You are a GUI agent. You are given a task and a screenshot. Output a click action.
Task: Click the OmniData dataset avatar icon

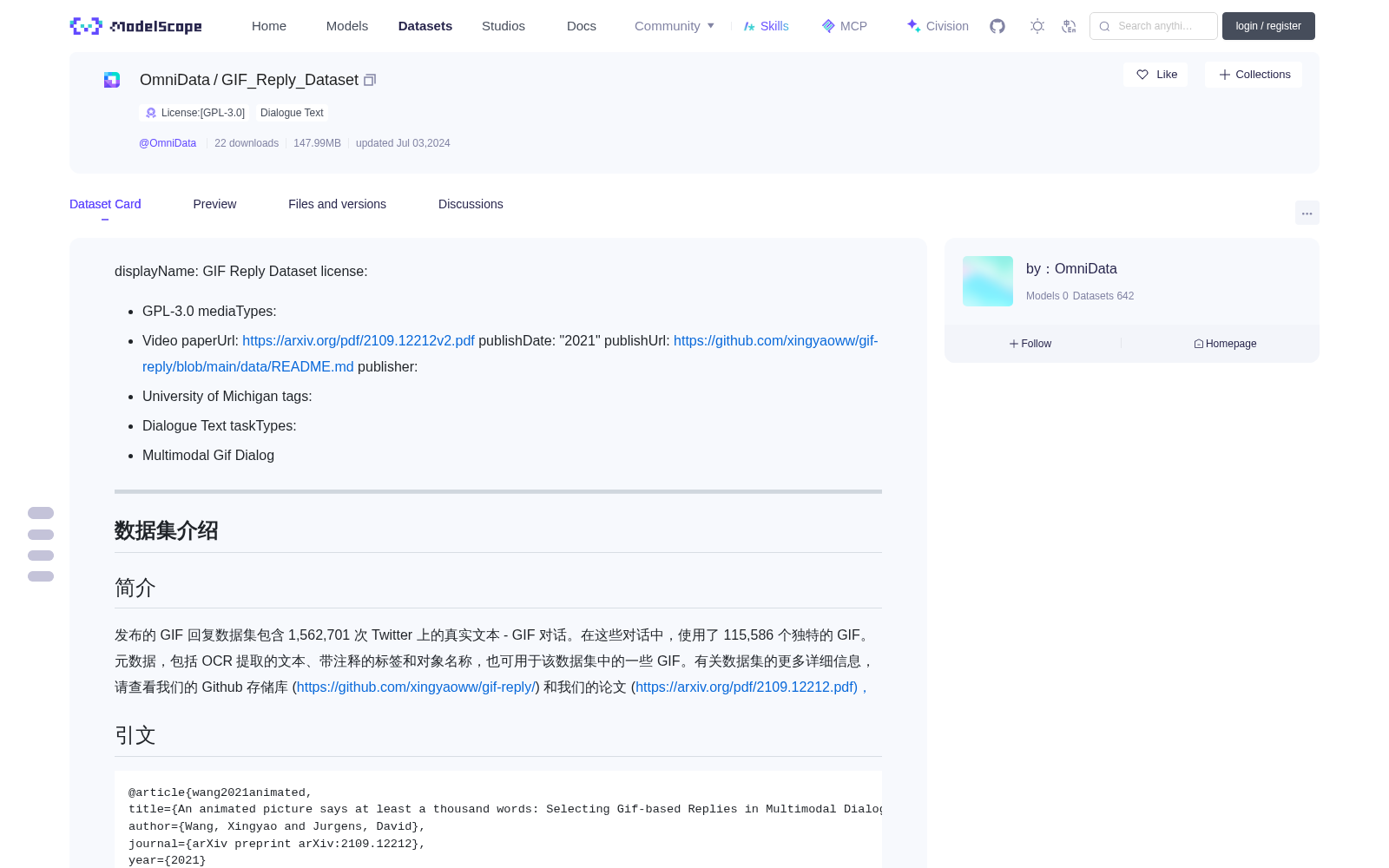112,80
